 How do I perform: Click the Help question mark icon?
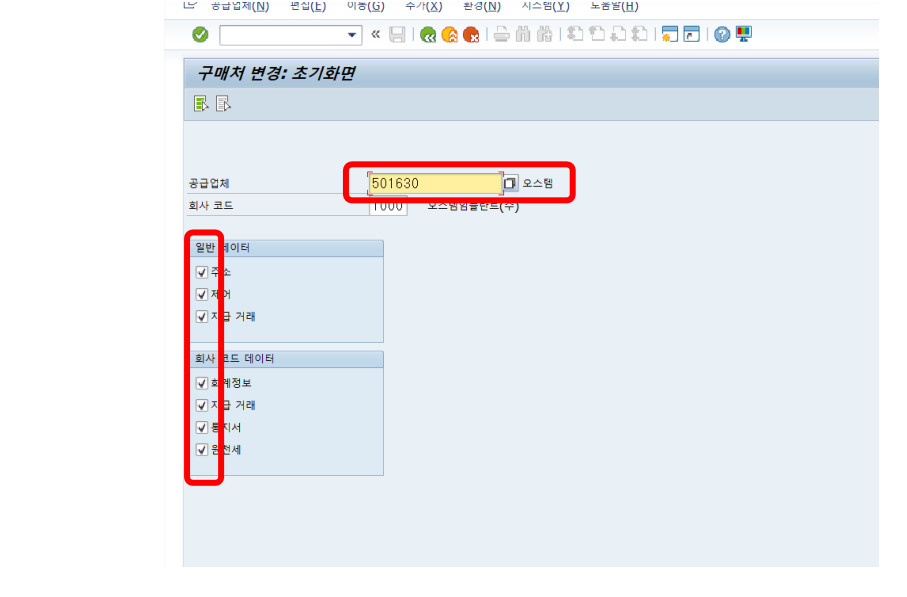tap(722, 35)
